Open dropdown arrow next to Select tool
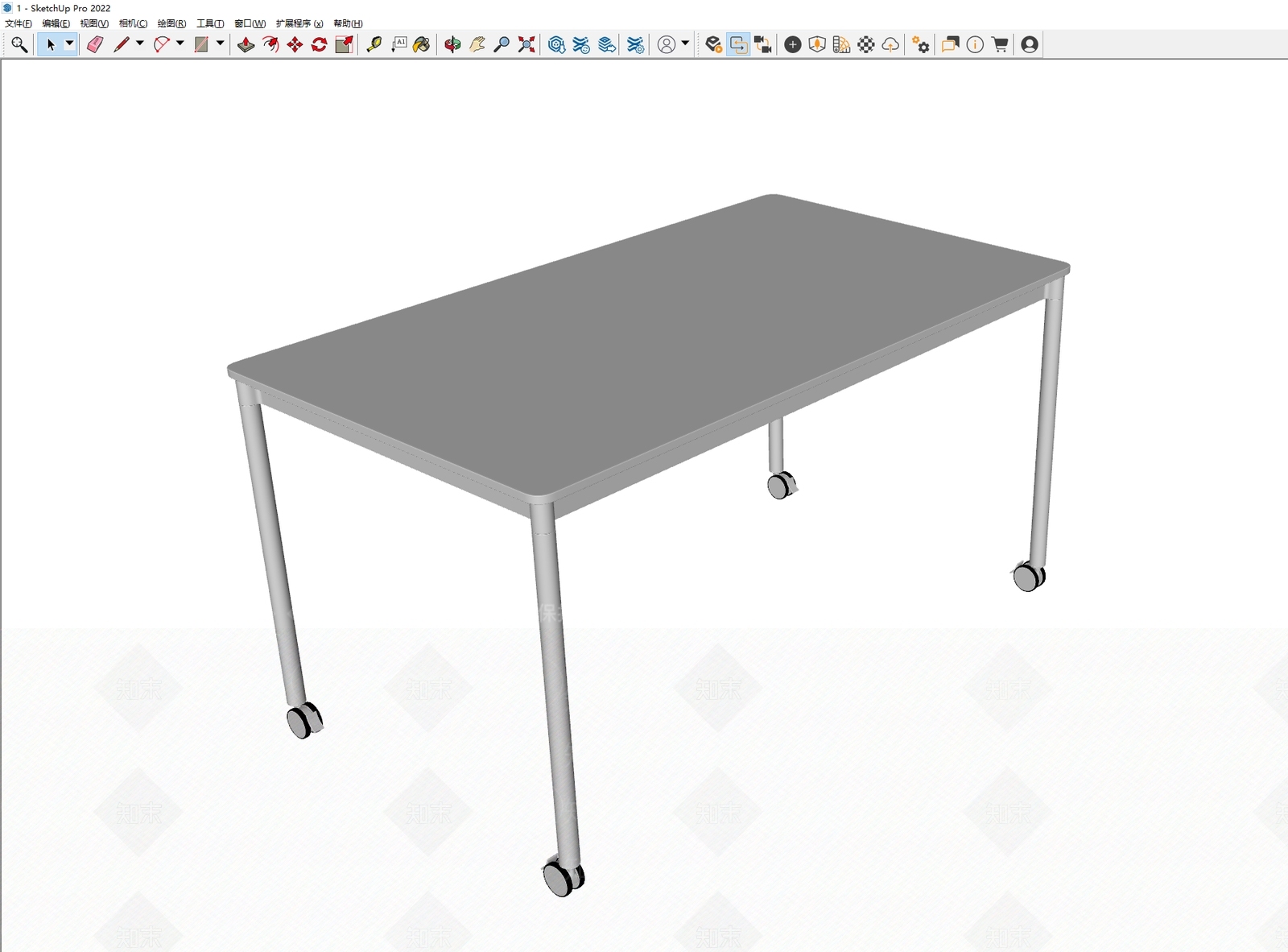This screenshot has width=1288, height=952. (x=70, y=43)
